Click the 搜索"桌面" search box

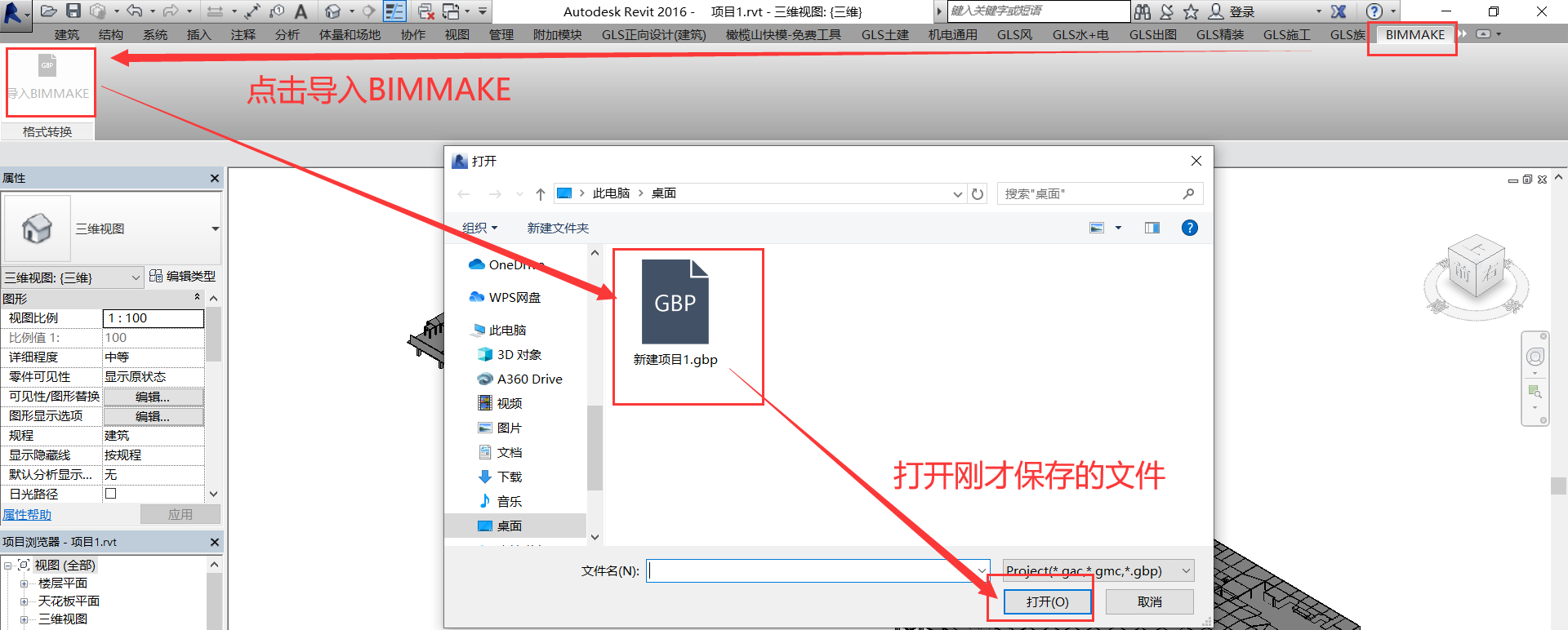pyautogui.click(x=1099, y=193)
